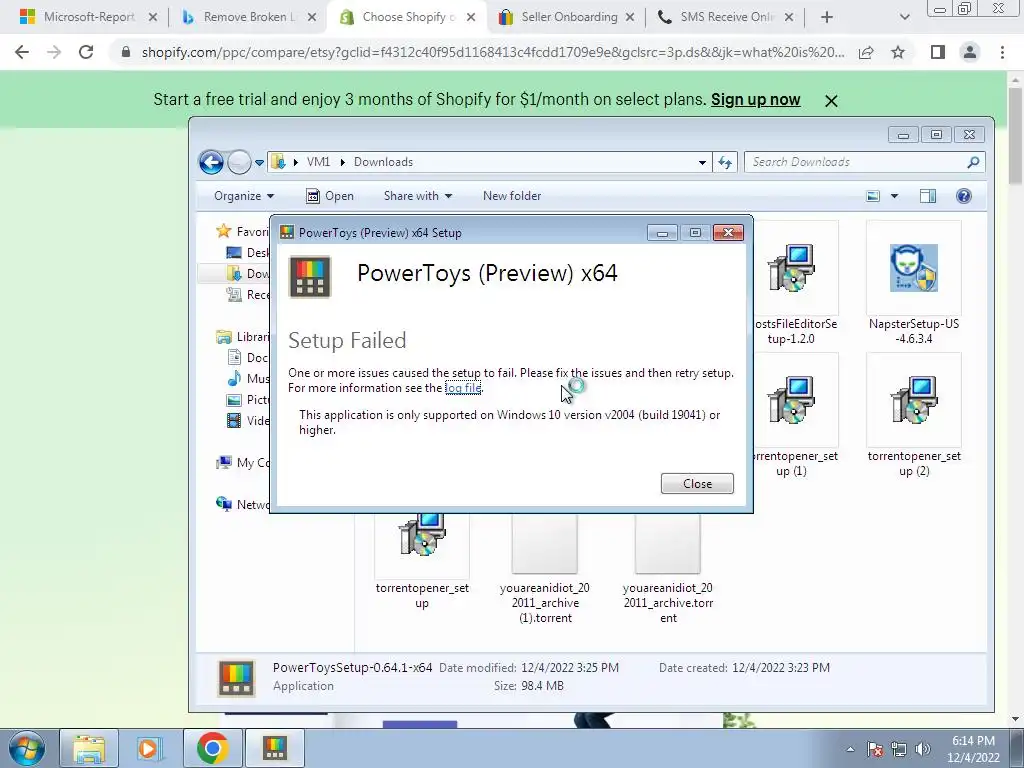
Task: Click New folder in toolbar
Action: click(512, 196)
